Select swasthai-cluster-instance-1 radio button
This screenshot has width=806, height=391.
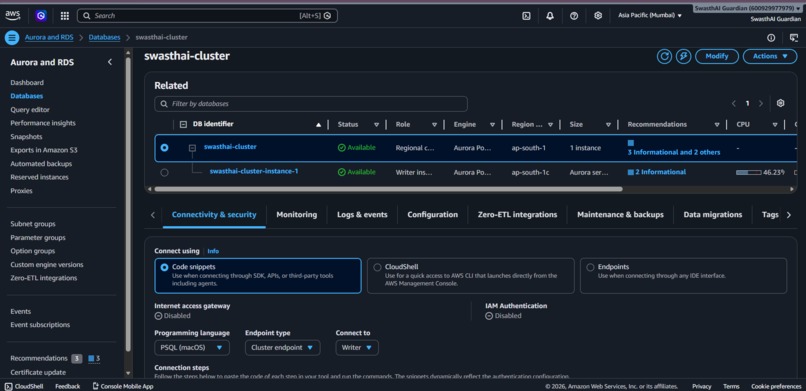[164, 172]
